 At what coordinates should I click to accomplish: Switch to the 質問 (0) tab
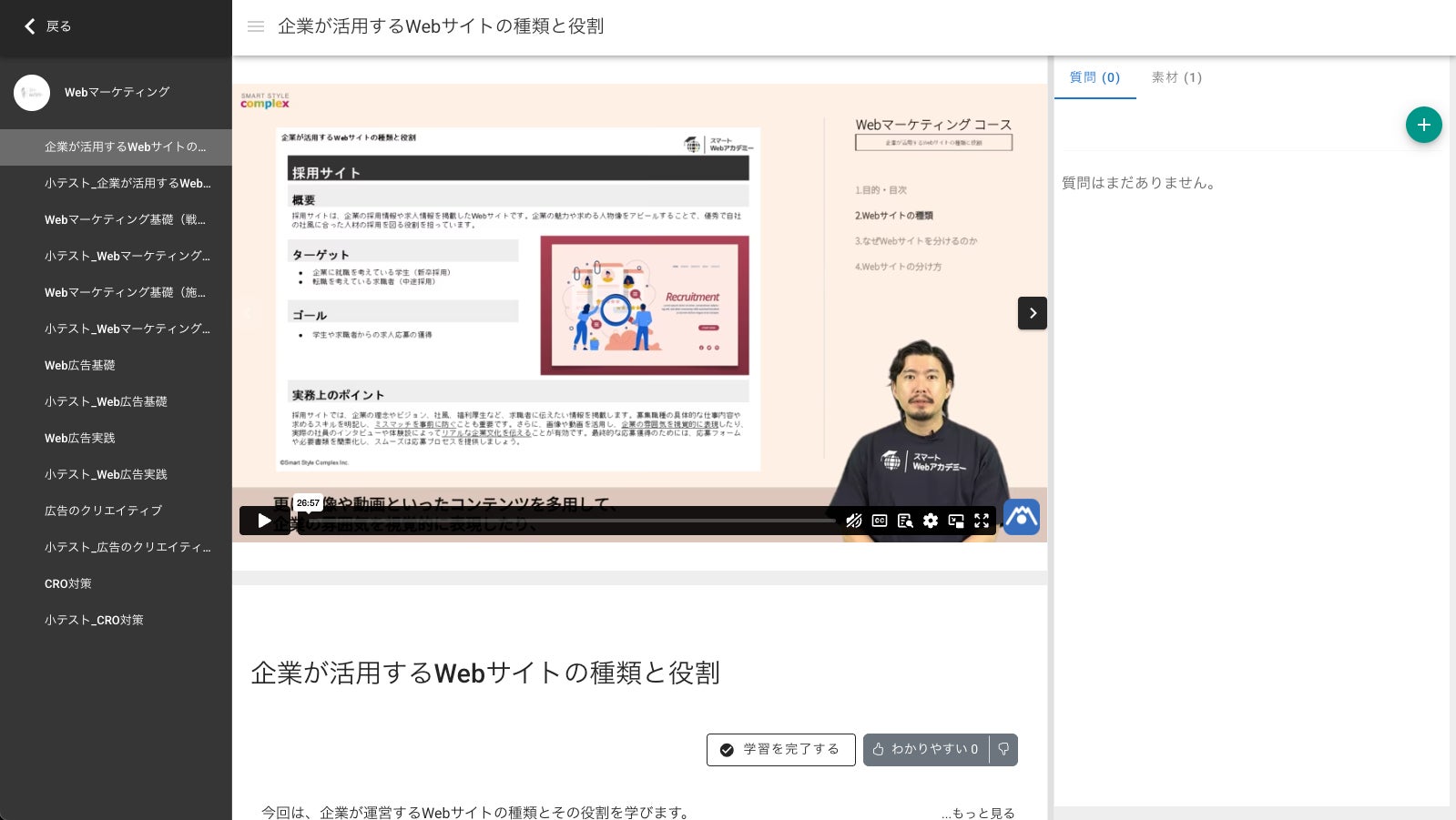tap(1095, 77)
